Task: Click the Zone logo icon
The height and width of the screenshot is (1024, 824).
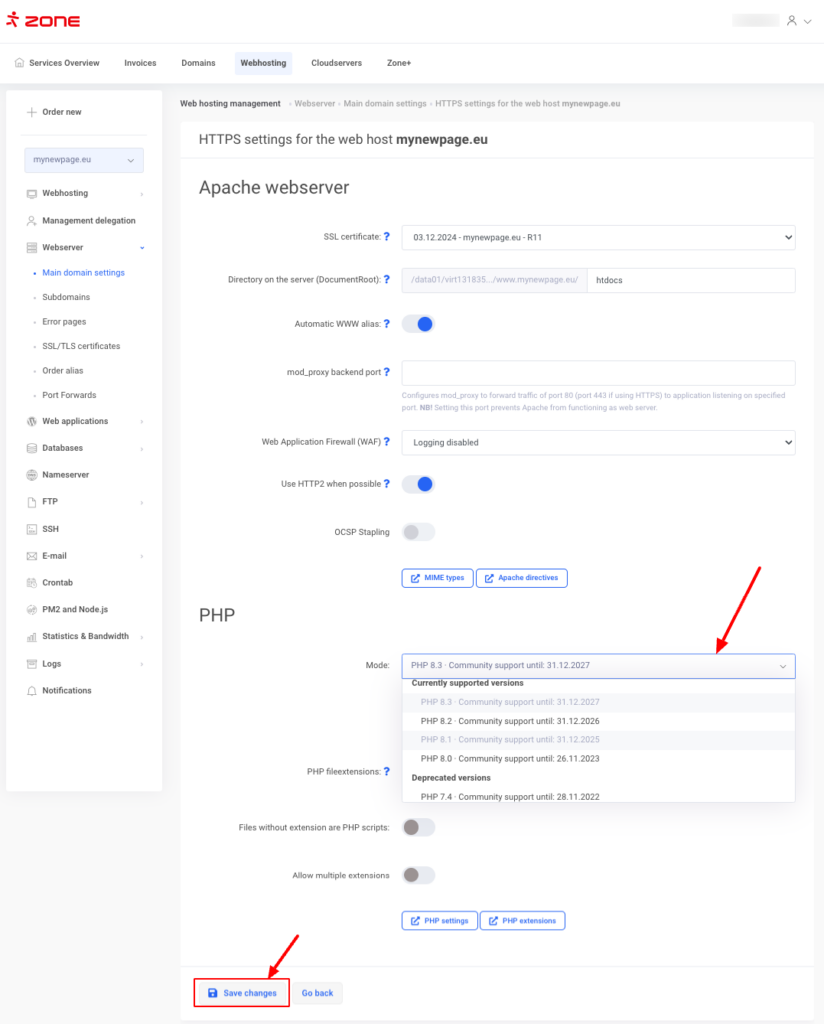Action: point(12,20)
